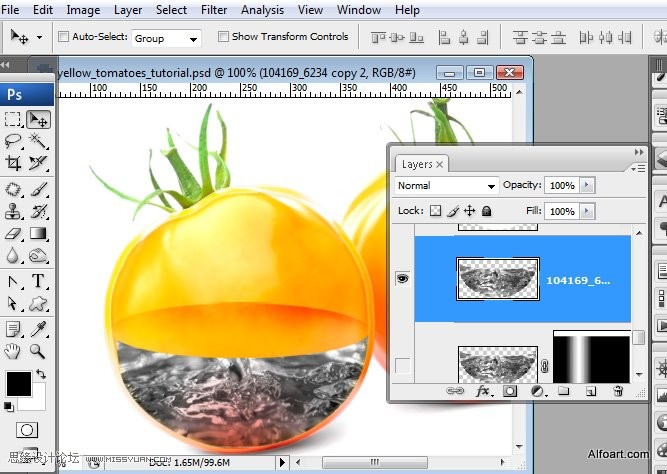Hide the 104169_6 layer with eye icon
Image resolution: width=667 pixels, height=474 pixels.
pos(403,279)
